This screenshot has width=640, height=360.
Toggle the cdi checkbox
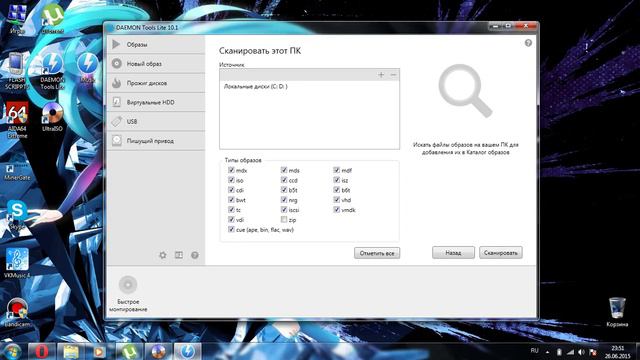tap(231, 190)
